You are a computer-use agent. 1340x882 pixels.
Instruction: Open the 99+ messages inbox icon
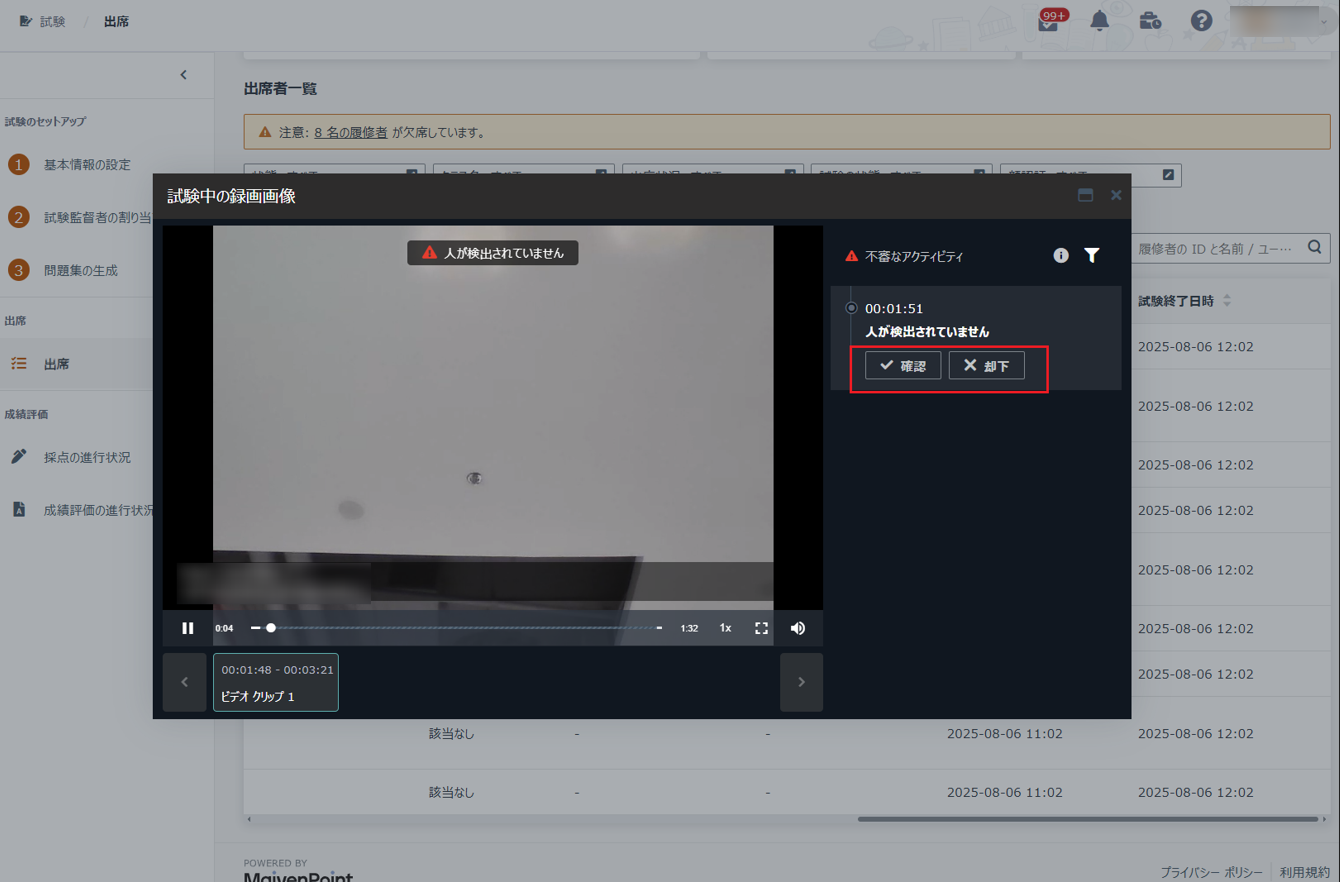click(x=1049, y=22)
